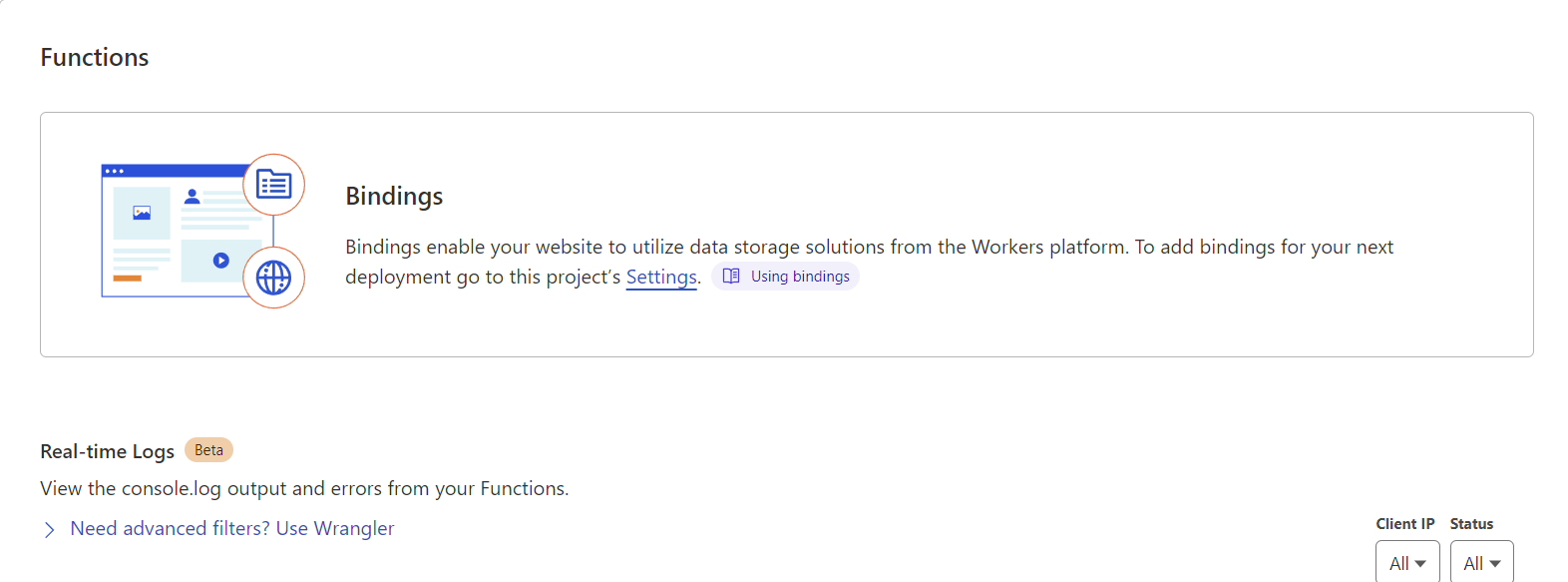Click the Beta badge
Image resolution: width=1568 pixels, height=582 pixels.
pos(208,450)
